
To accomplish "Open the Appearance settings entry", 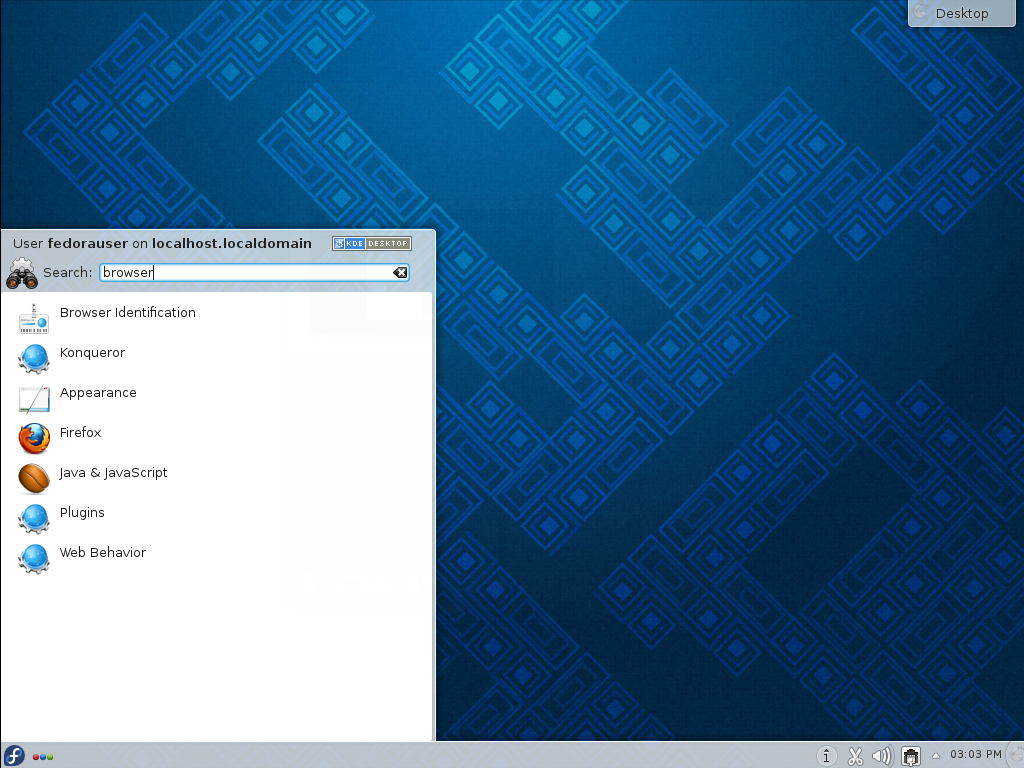I will click(98, 393).
